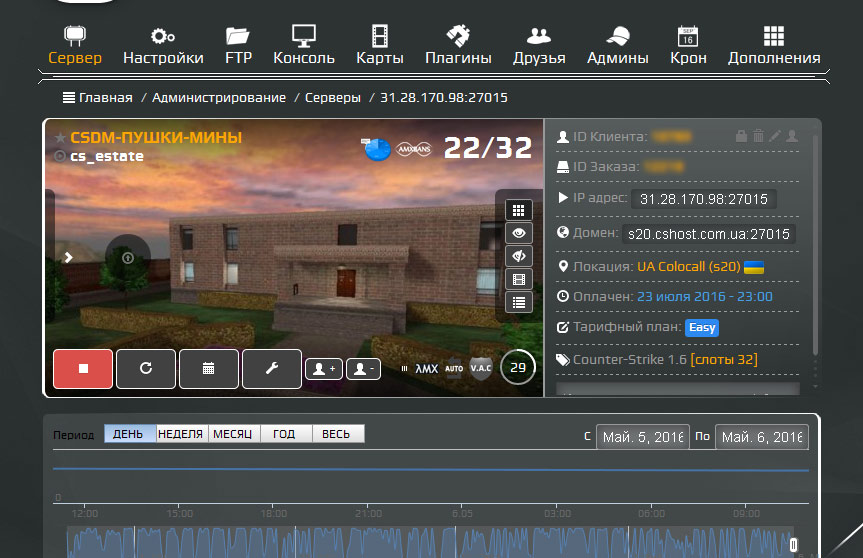Click the add player slot button
The width and height of the screenshot is (863, 558).
[x=324, y=369]
